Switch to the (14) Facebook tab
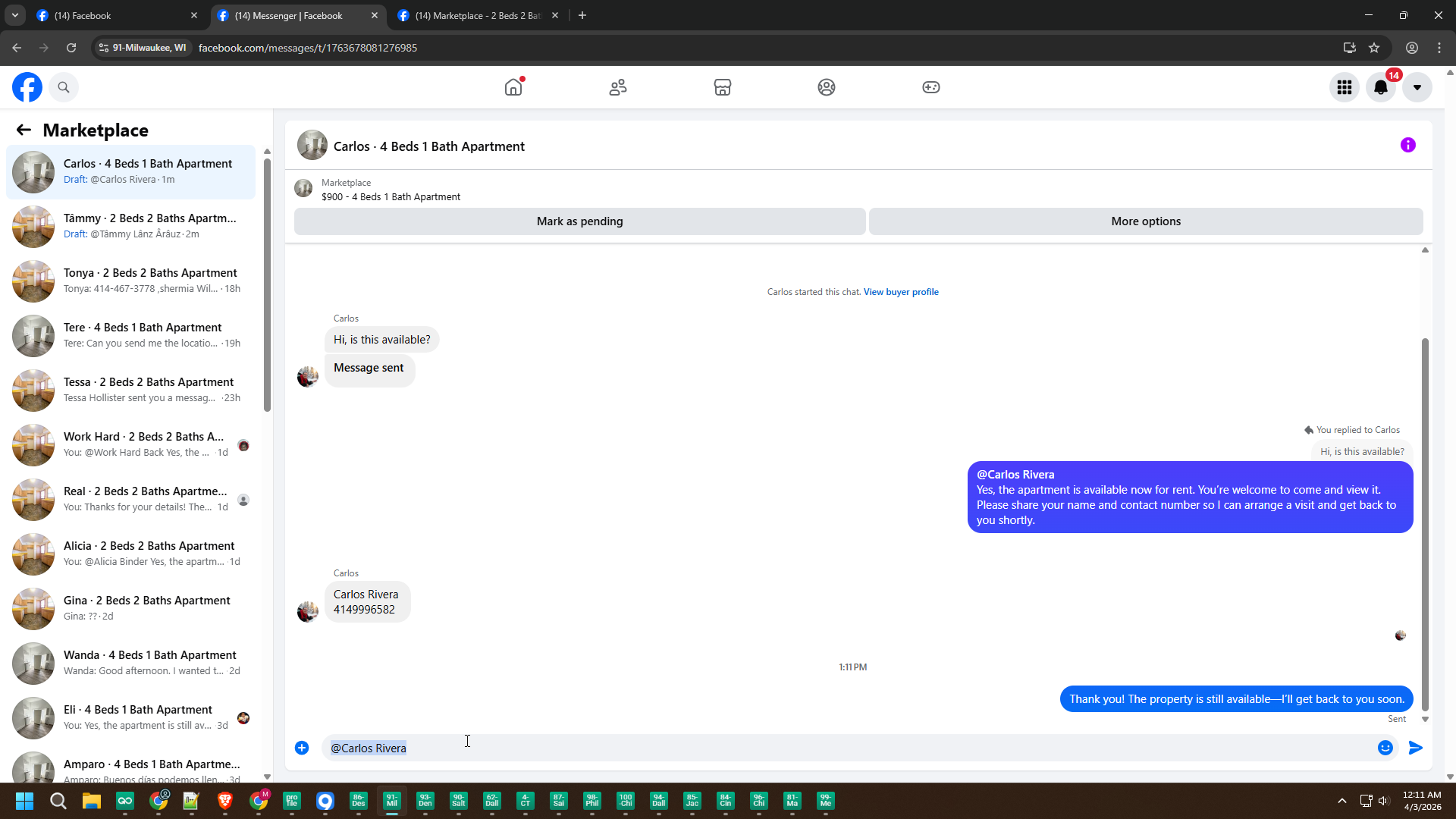Viewport: 1456px width, 819px height. (116, 15)
